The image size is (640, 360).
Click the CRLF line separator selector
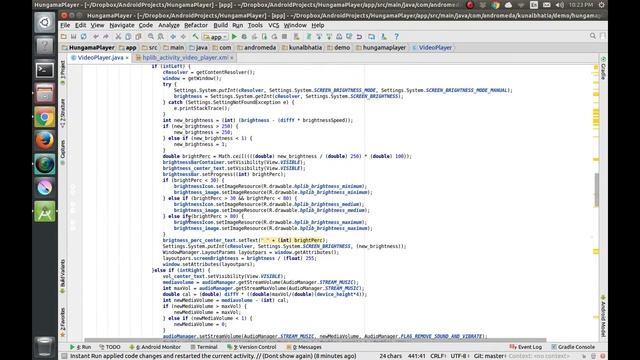438,356
